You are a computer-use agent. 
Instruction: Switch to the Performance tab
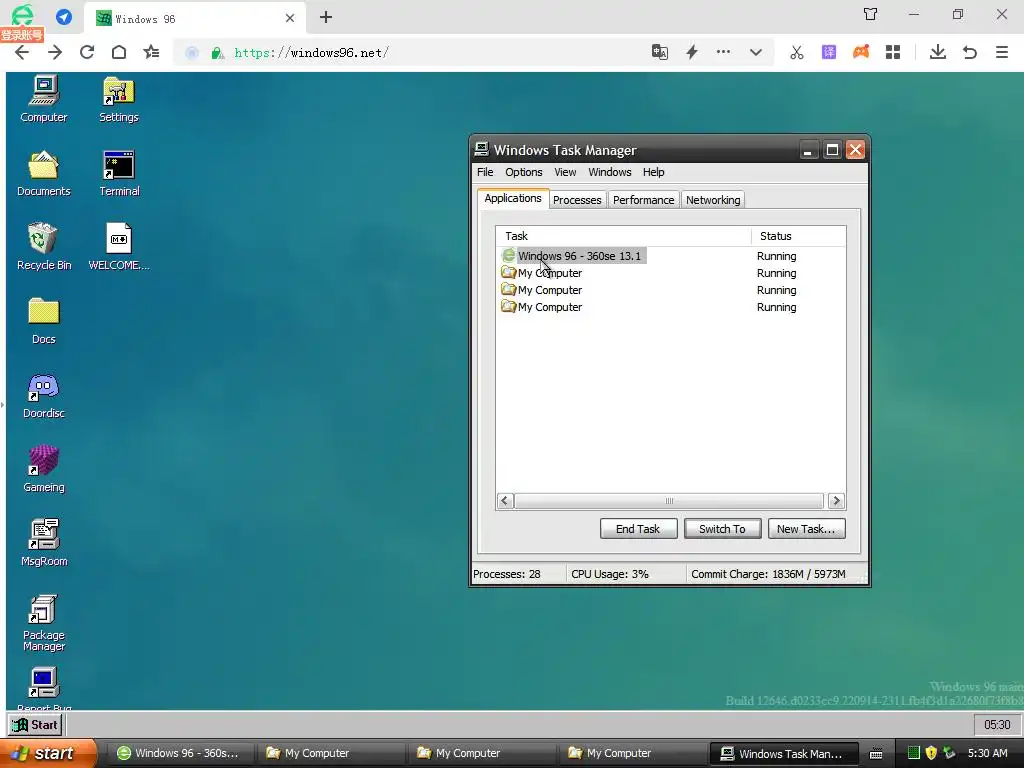point(643,200)
